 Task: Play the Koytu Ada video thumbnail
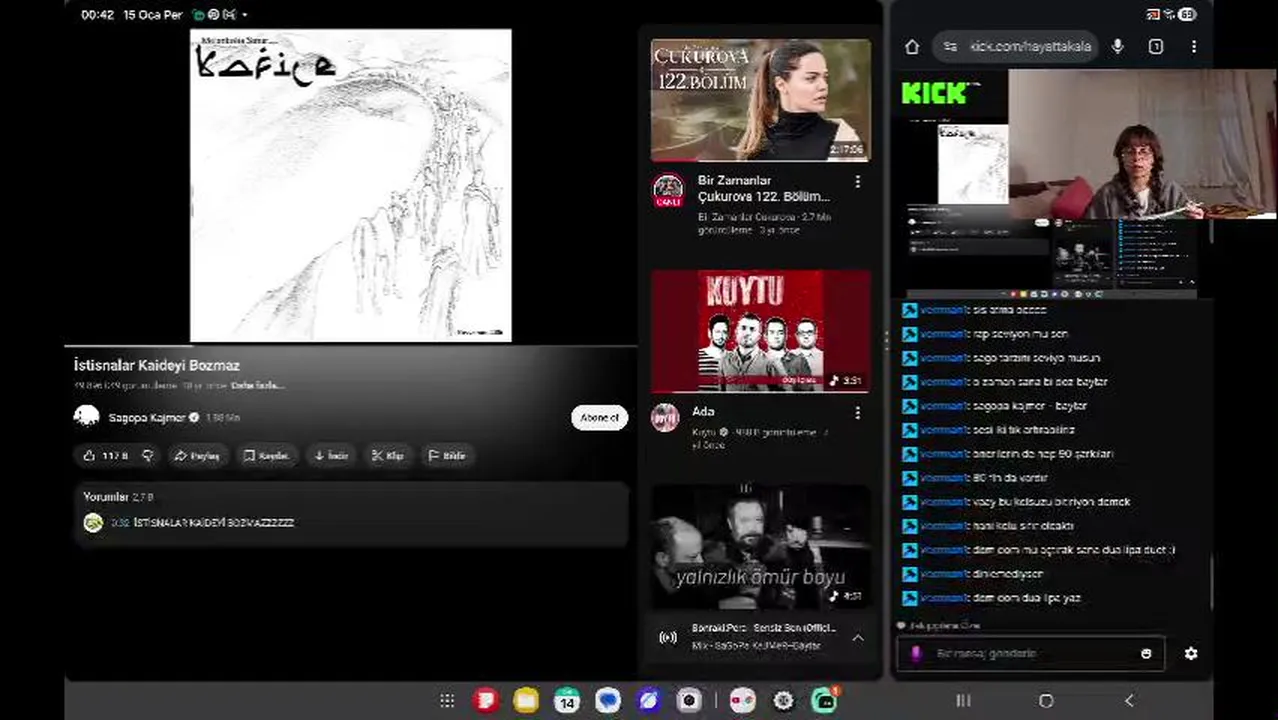point(760,331)
